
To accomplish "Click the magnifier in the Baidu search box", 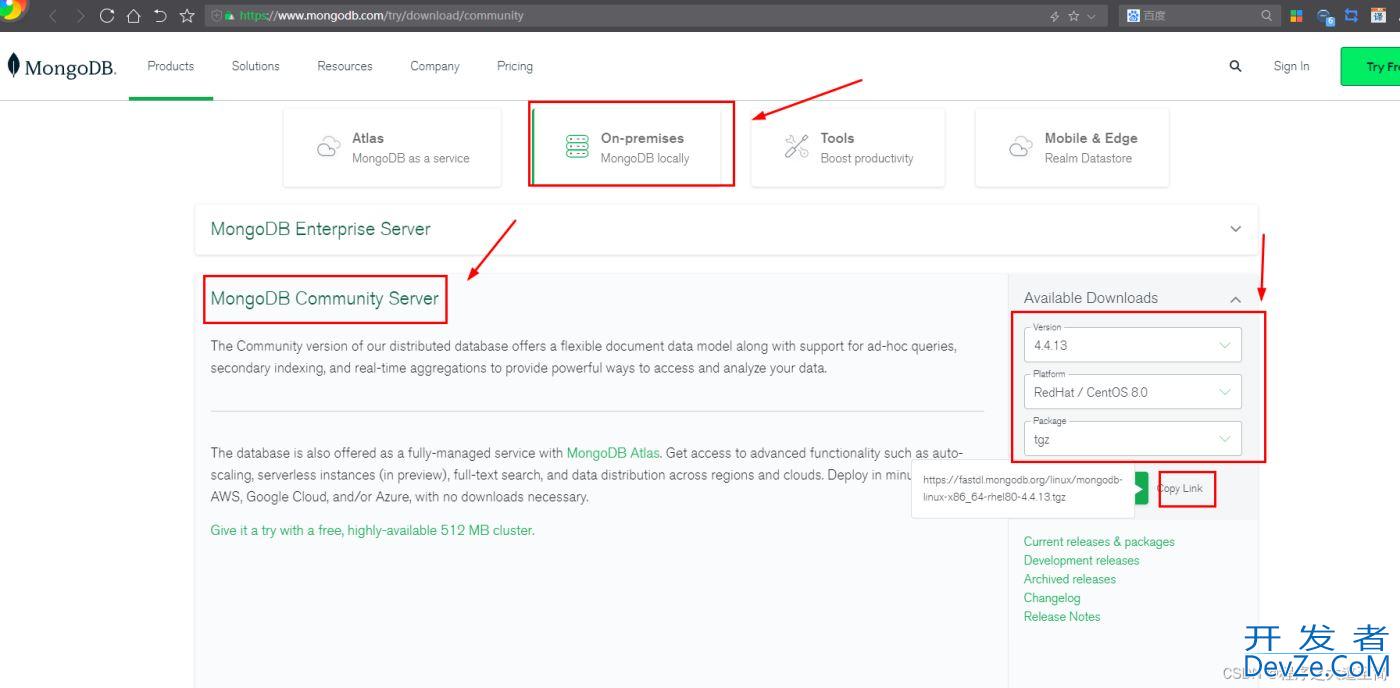I will point(1267,16).
